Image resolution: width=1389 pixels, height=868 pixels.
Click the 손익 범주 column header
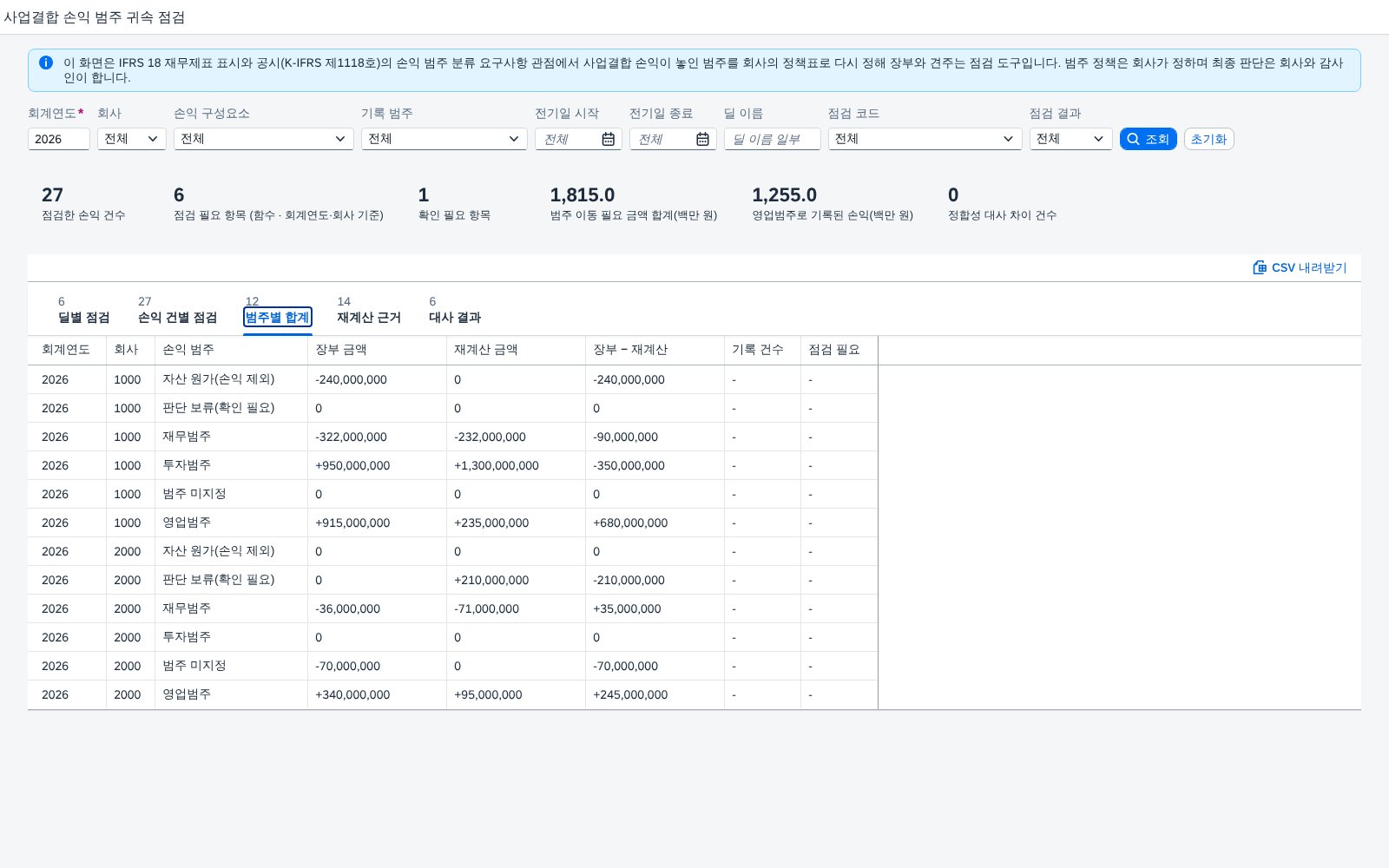click(231, 350)
